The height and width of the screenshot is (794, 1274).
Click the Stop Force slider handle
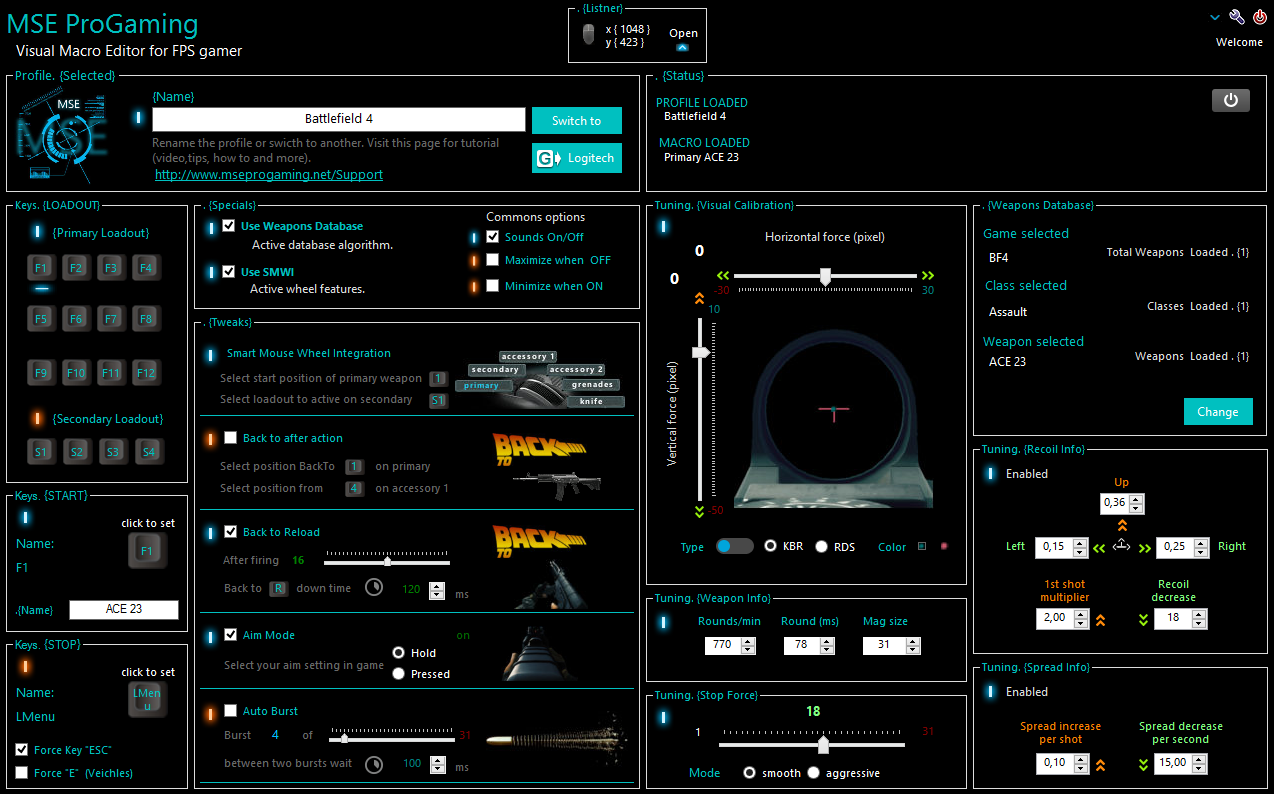823,745
